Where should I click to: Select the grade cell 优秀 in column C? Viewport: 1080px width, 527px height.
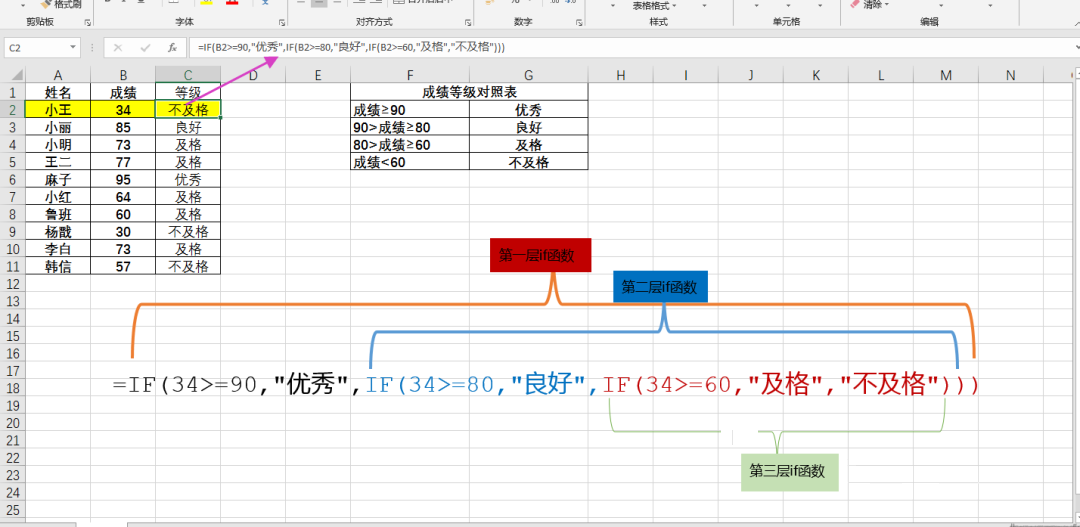(188, 179)
